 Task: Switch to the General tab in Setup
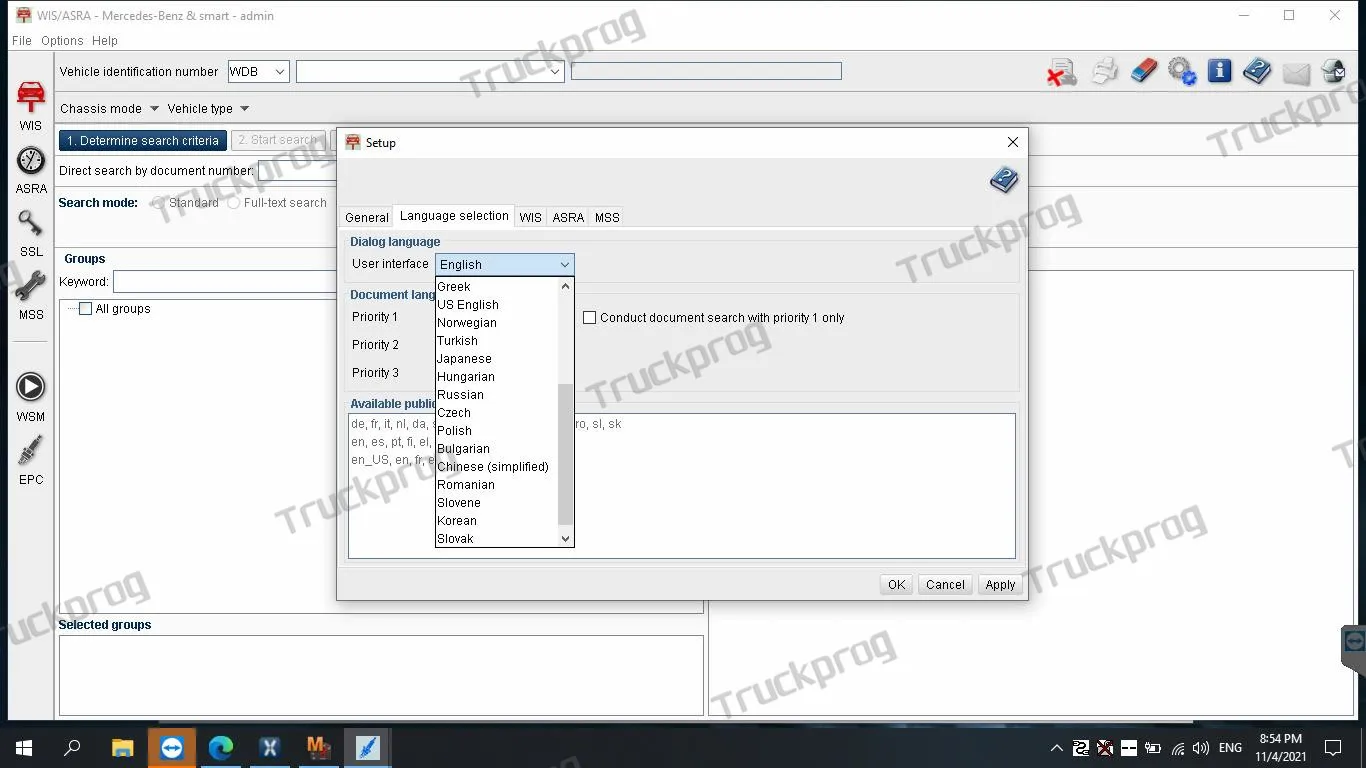point(367,217)
